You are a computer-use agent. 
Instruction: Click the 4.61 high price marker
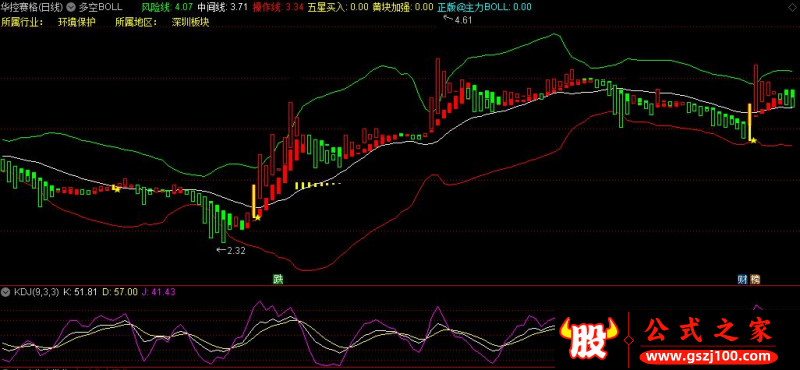point(458,19)
